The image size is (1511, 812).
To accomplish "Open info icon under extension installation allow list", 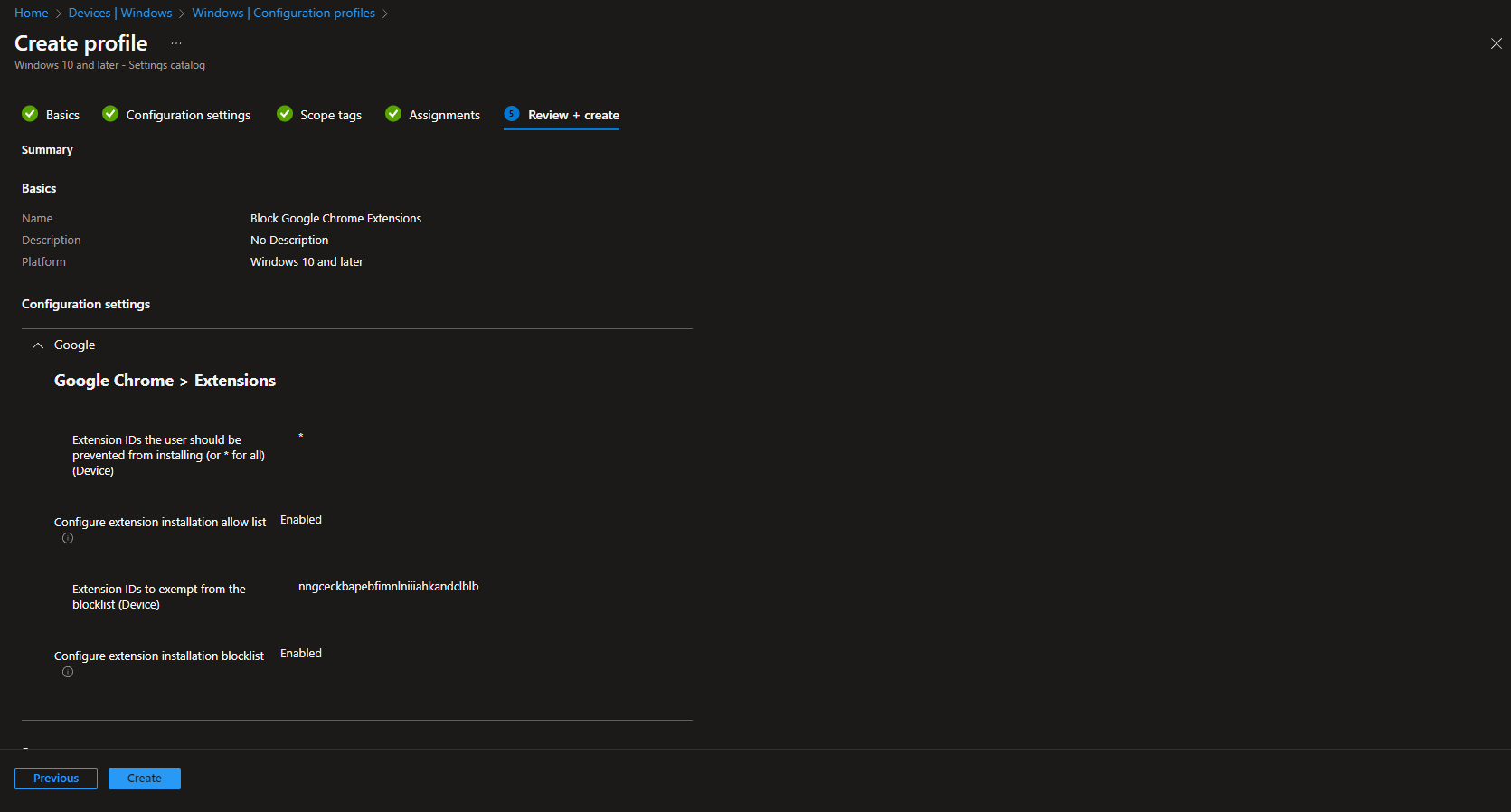I will click(x=68, y=538).
